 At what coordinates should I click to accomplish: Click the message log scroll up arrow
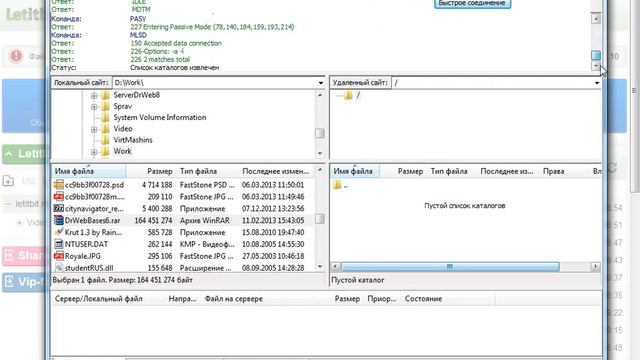(596, 19)
